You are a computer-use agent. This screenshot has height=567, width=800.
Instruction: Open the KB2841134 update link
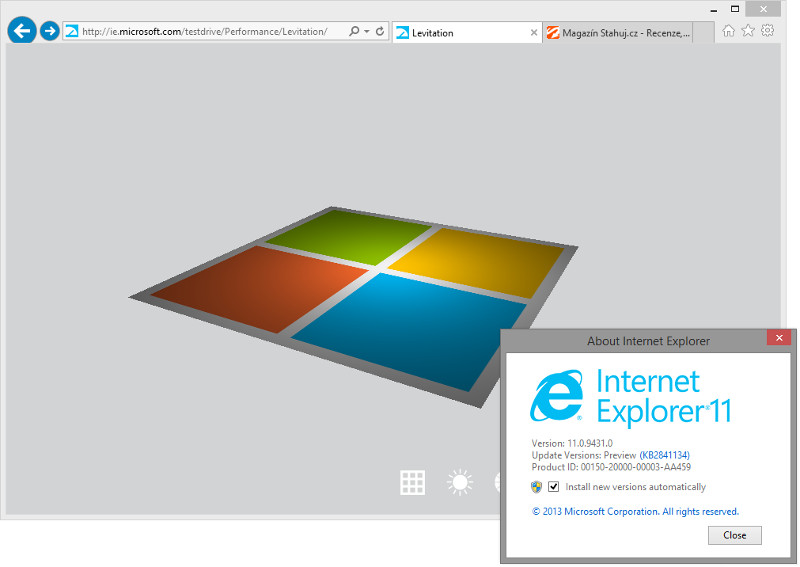[664, 455]
